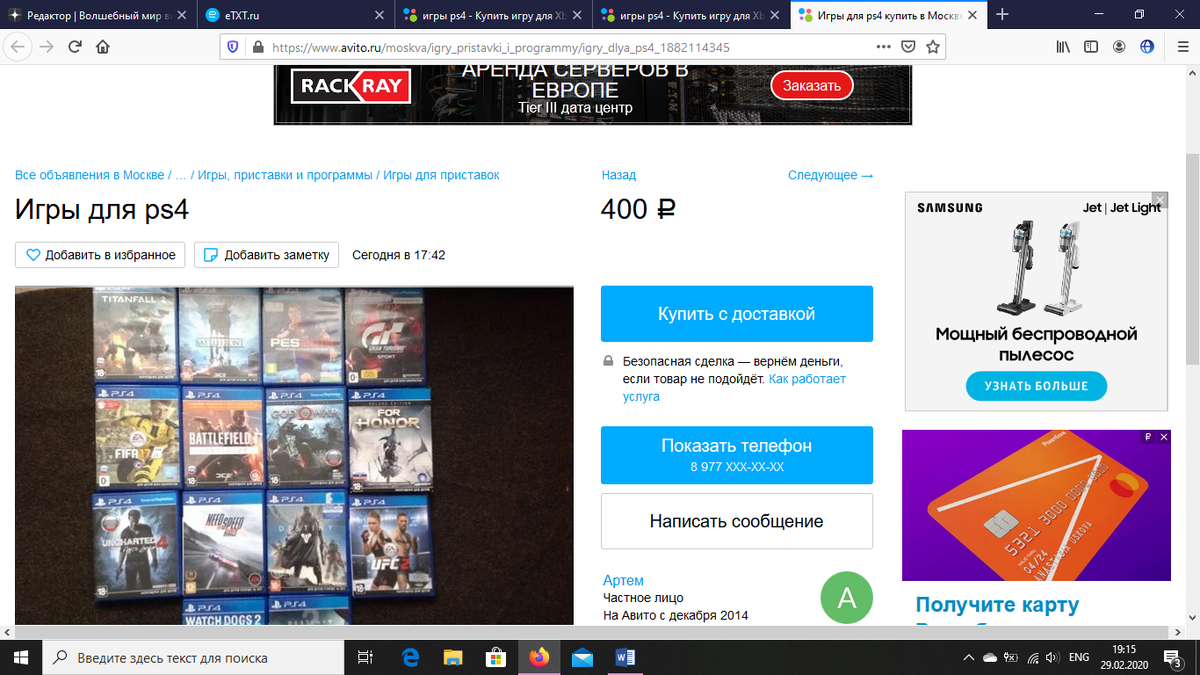Open Все объявления в Москве breadcrumb
Image resolution: width=1200 pixels, height=675 pixels.
90,175
